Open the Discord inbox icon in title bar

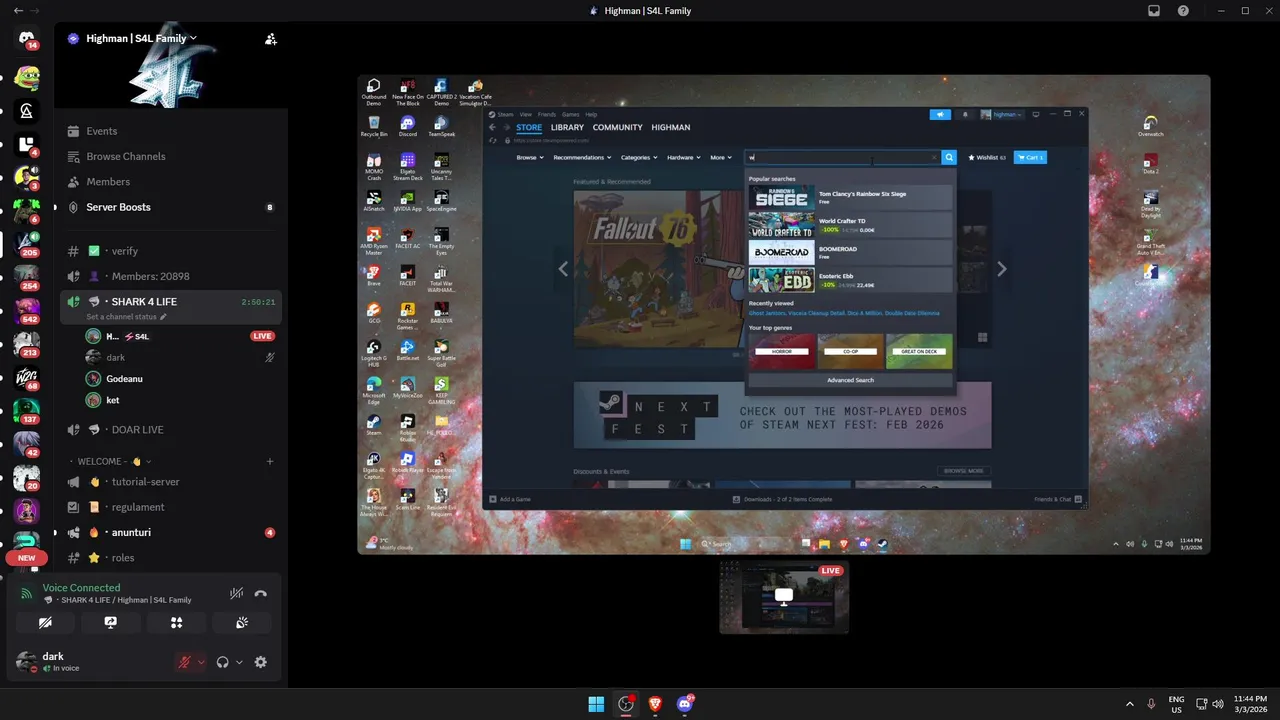coord(1154,11)
